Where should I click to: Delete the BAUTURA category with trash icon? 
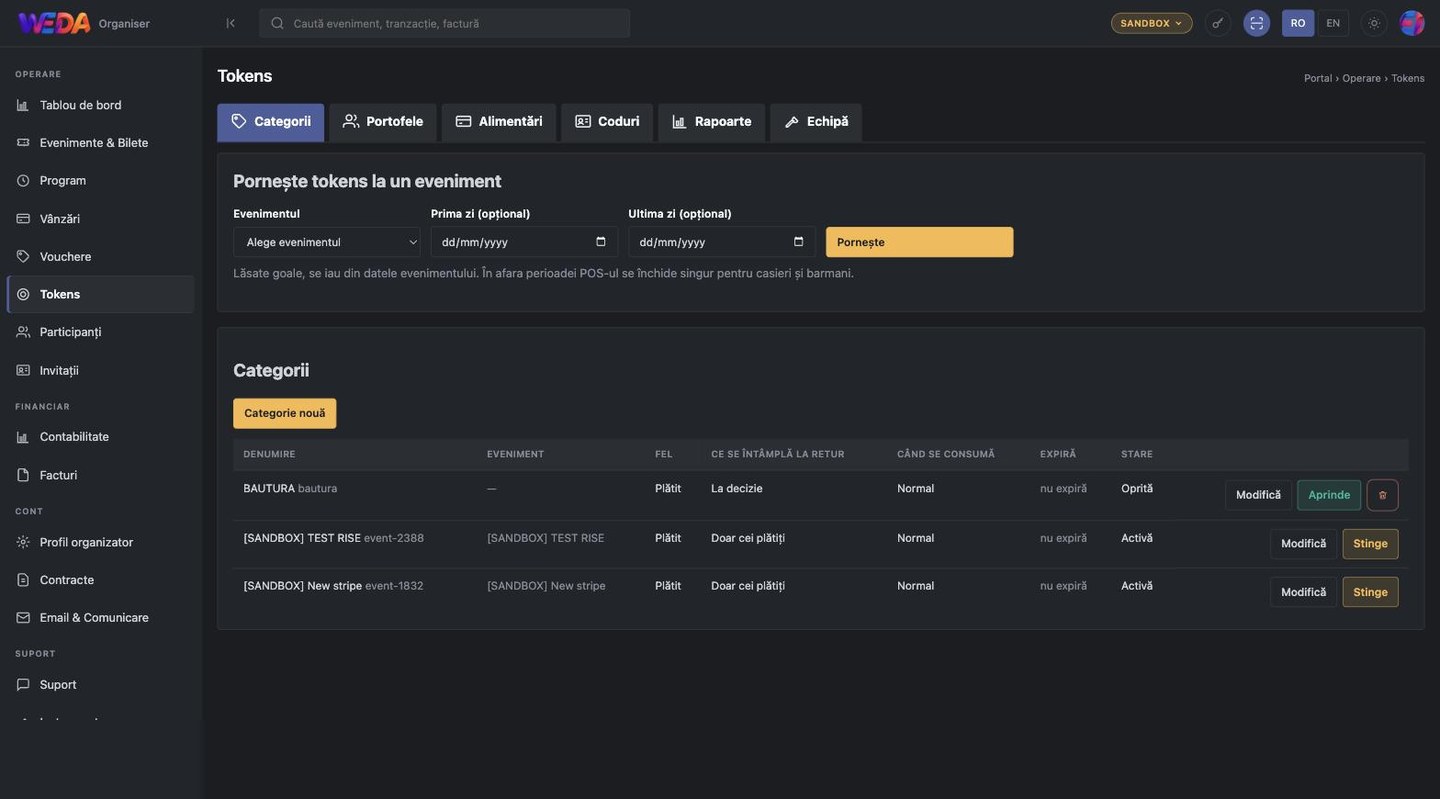(x=1383, y=495)
